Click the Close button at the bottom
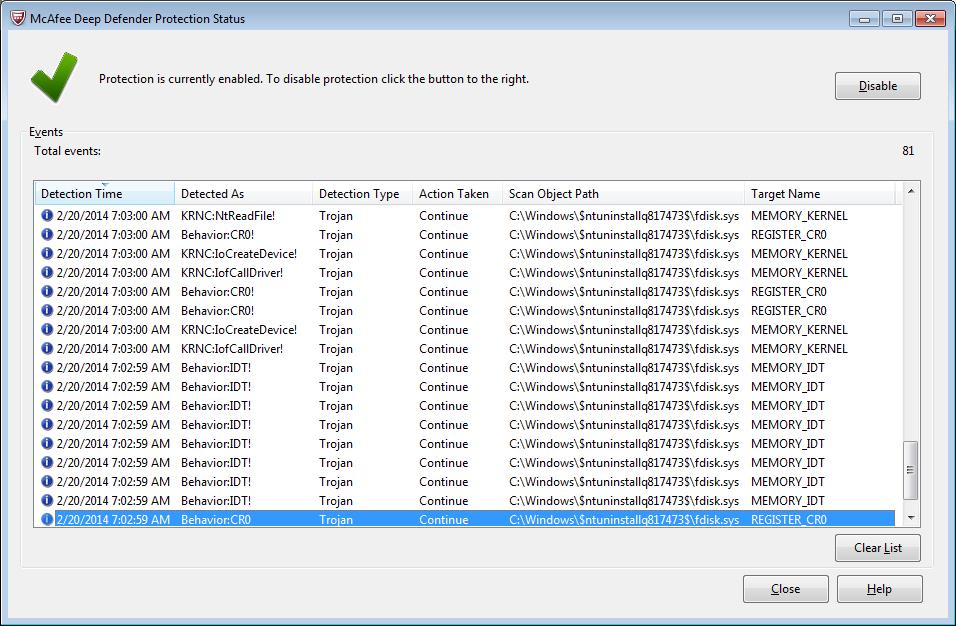This screenshot has width=956, height=626. click(785, 589)
